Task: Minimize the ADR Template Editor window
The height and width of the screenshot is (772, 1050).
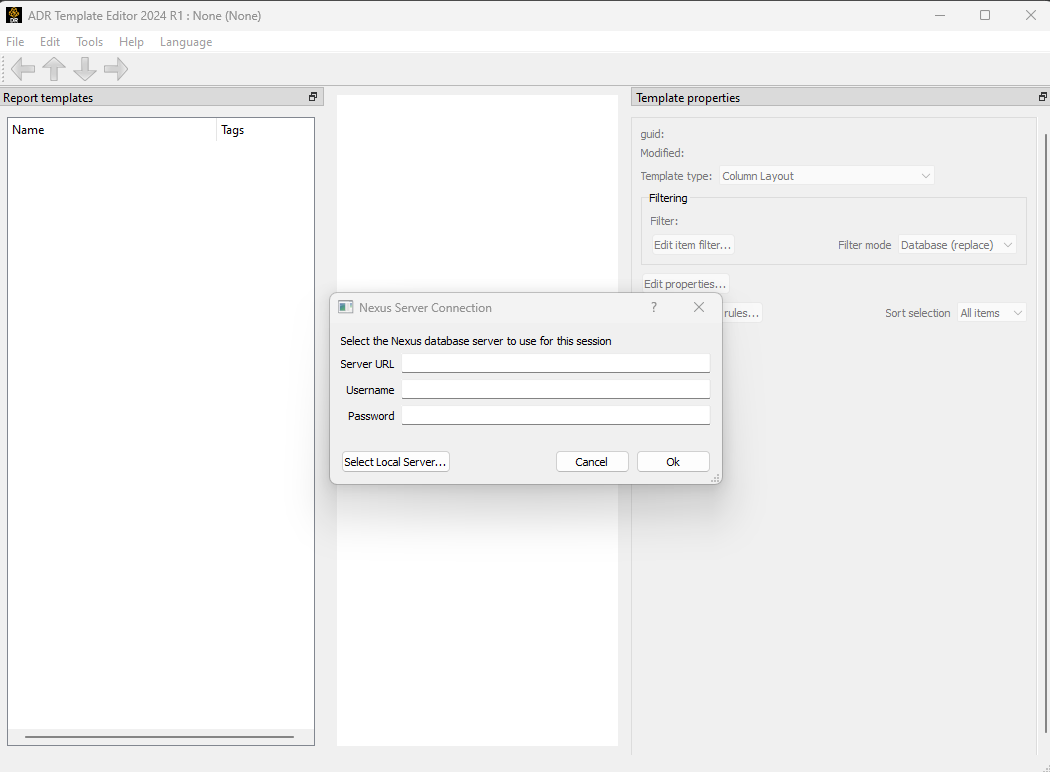Action: click(x=940, y=15)
